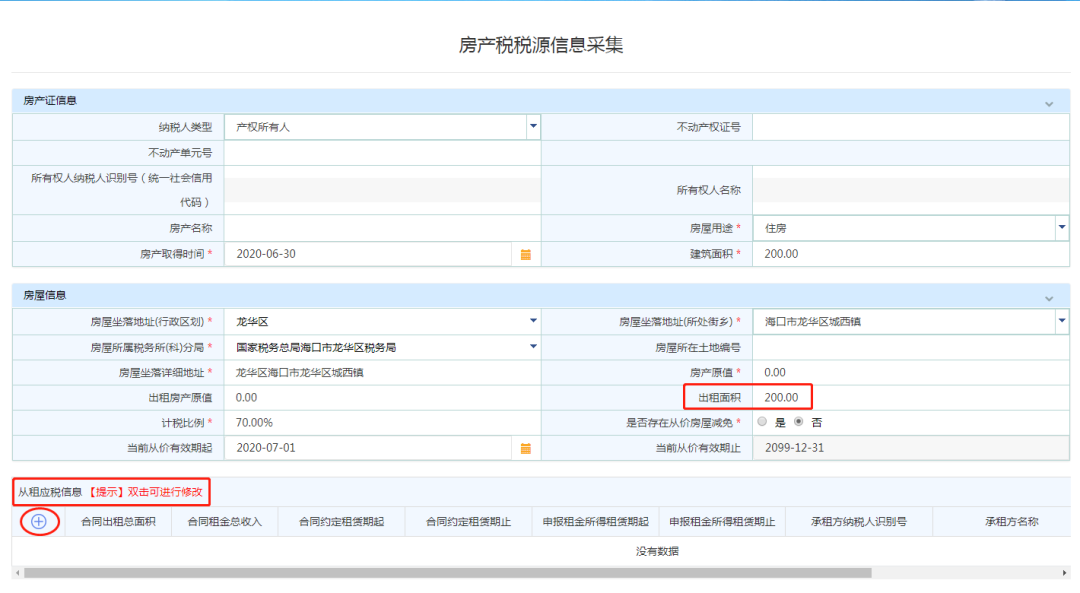
Task: Collapse the 房产证信息 section
Action: (1049, 104)
